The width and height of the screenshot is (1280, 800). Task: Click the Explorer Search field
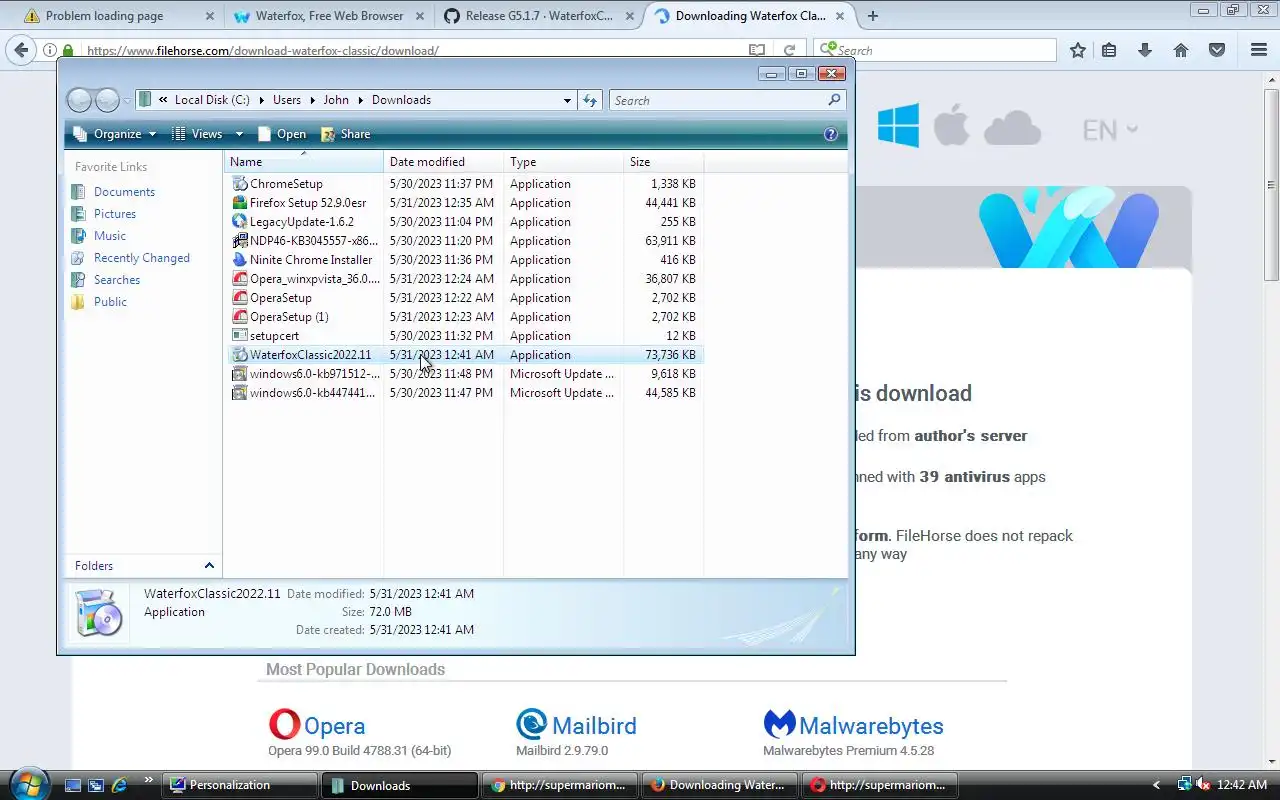728,100
